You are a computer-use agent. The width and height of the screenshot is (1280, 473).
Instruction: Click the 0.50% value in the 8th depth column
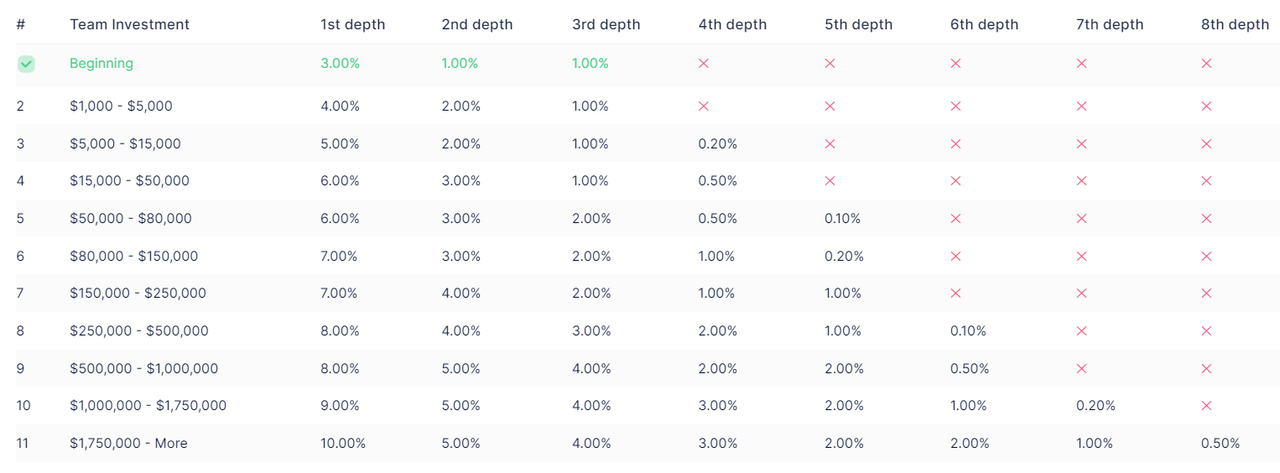tap(1220, 443)
